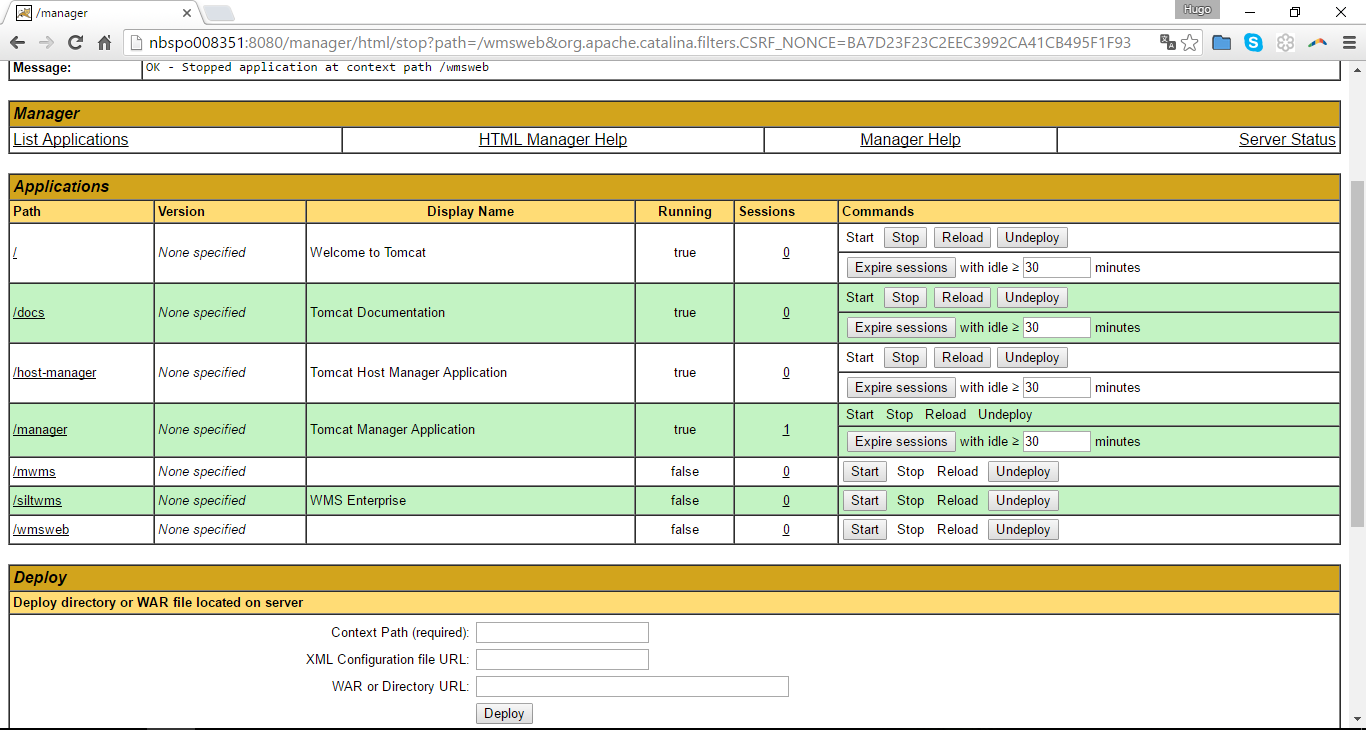
Task: Open the blue folder extension icon
Action: pos(1221,42)
